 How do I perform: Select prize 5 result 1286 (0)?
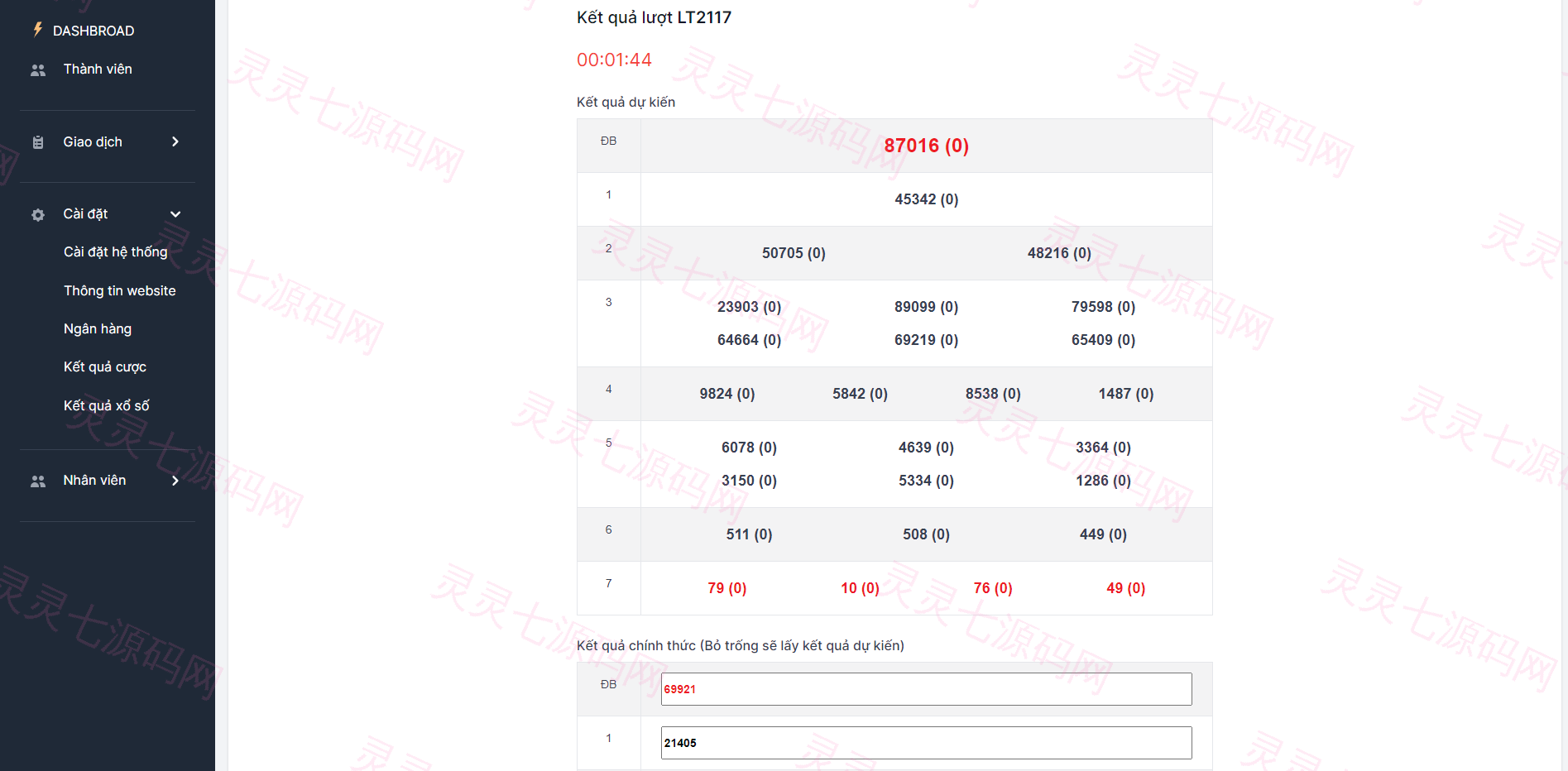point(1103,481)
